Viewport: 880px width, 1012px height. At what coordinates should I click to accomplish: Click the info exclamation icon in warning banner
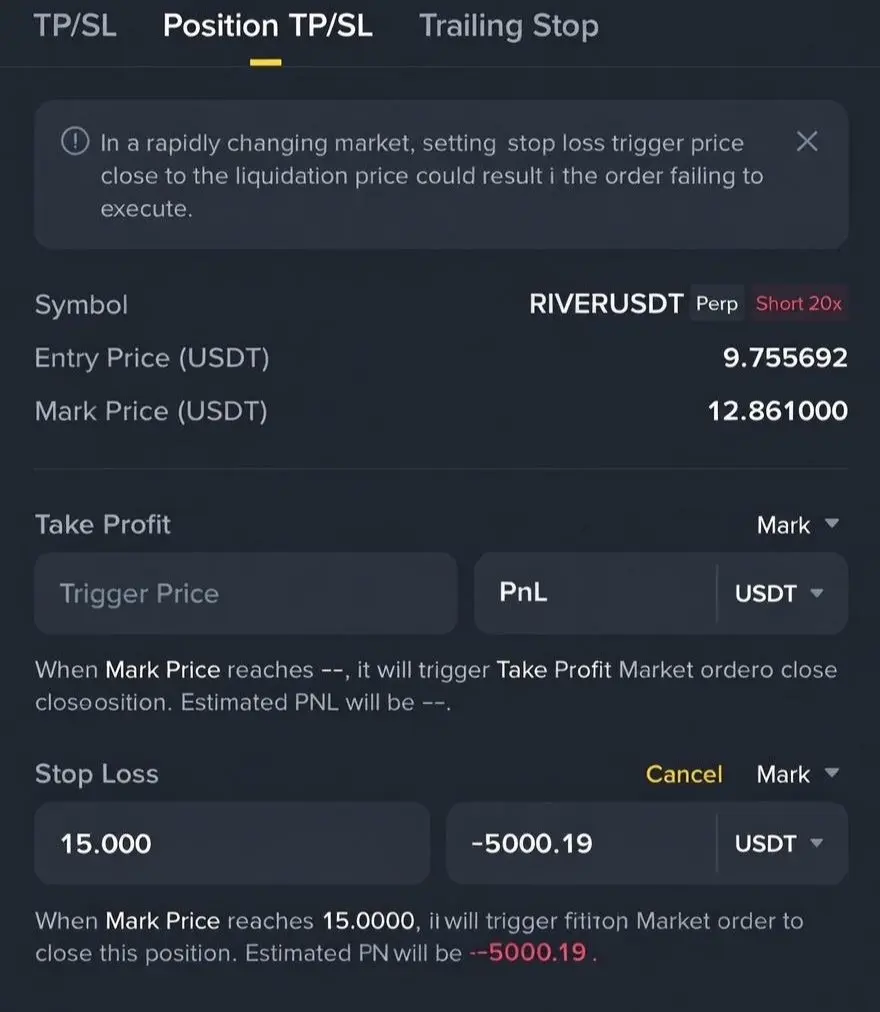(75, 141)
